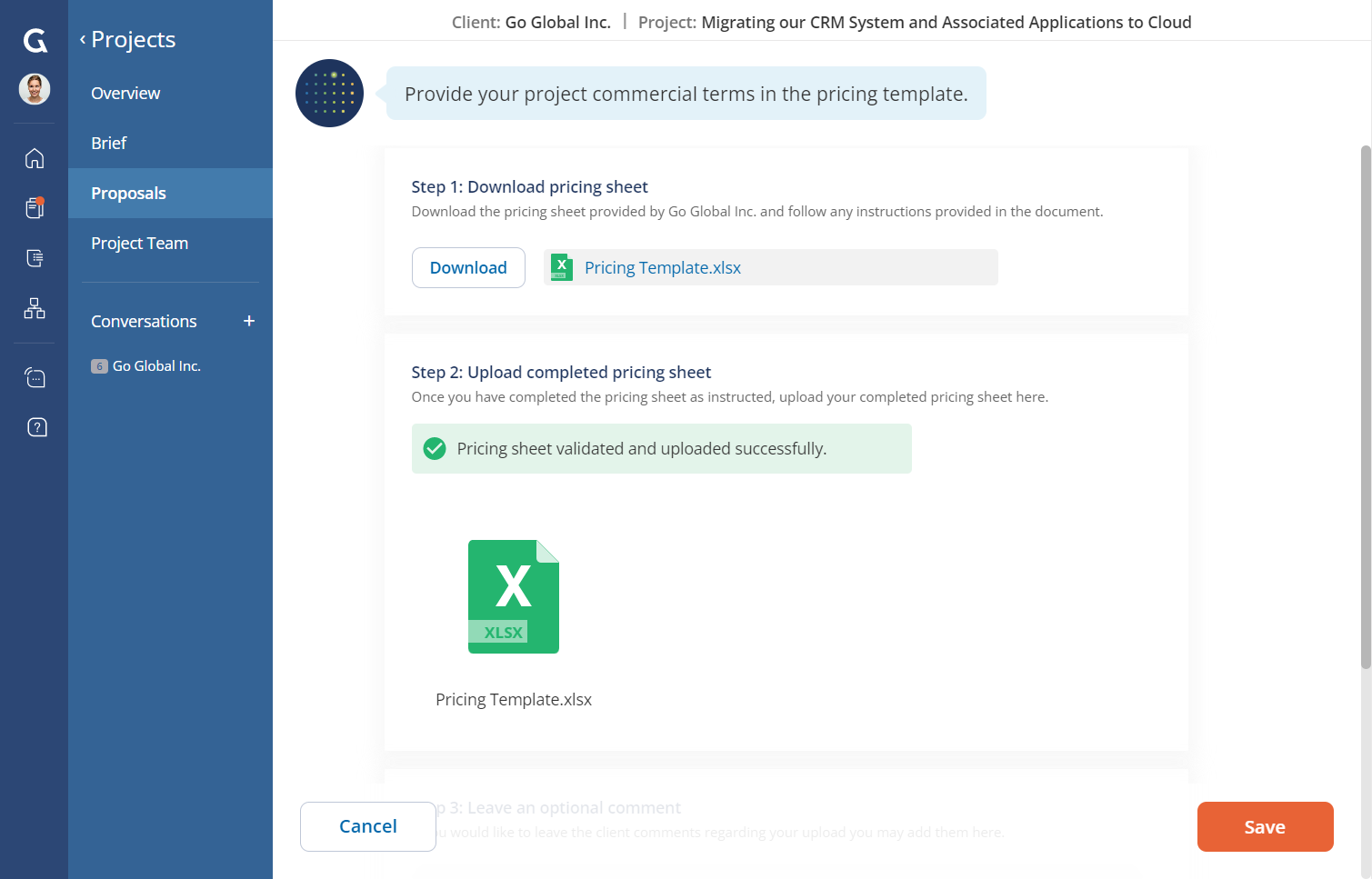The height and width of the screenshot is (879, 1372).
Task: Click the 'Step 2: Upload completed pricing sheet' heading
Action: coord(561,372)
